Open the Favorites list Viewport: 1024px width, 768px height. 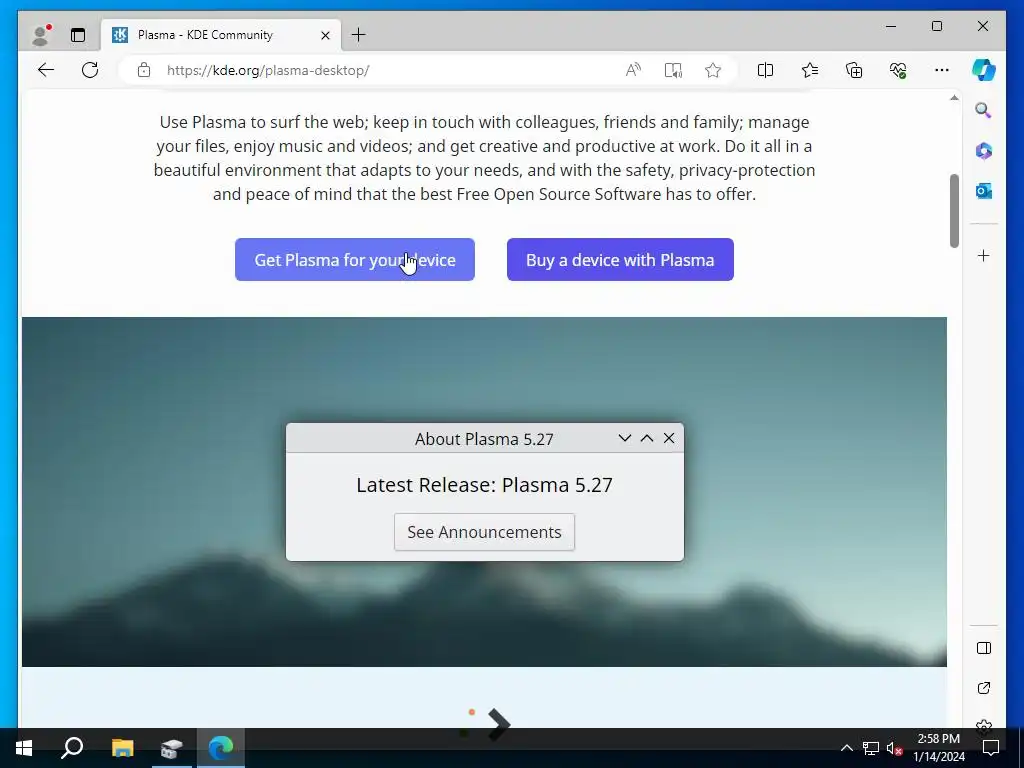click(x=810, y=70)
